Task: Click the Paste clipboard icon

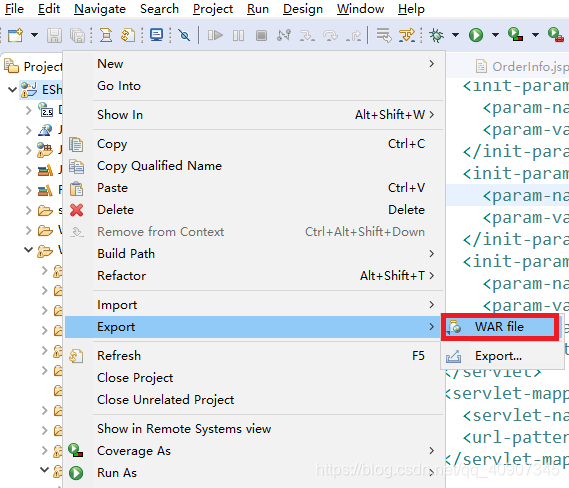Action: pyautogui.click(x=77, y=189)
